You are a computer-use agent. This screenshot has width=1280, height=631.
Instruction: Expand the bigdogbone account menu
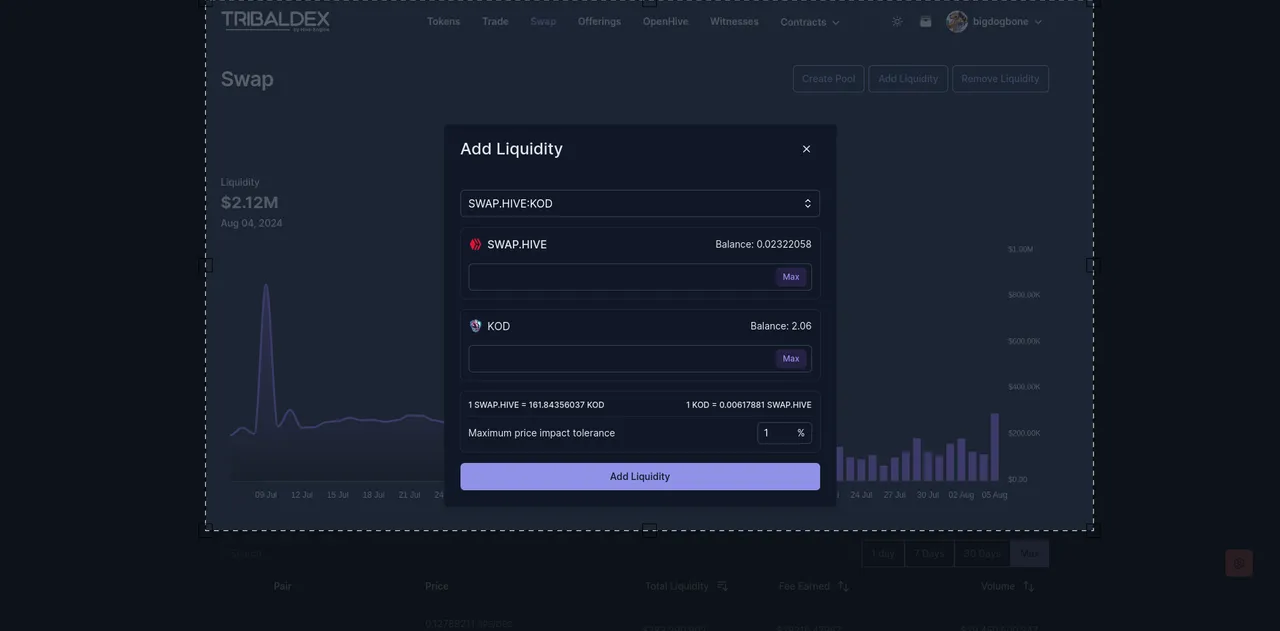[x=1007, y=21]
